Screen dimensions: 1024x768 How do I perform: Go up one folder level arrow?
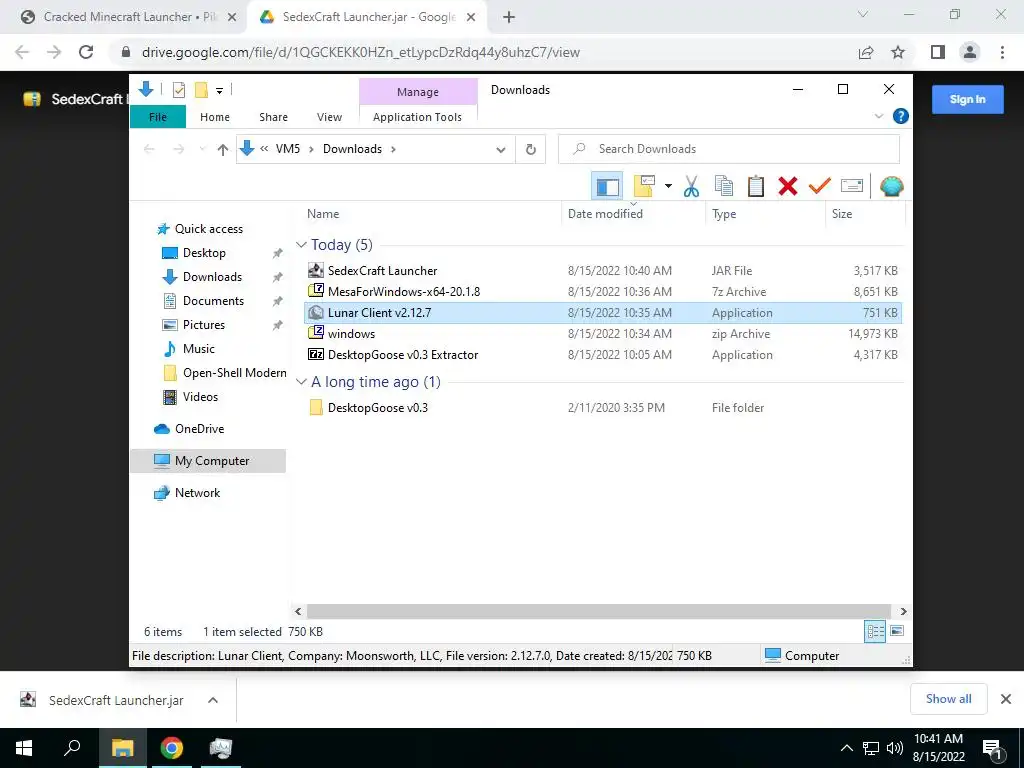coord(223,150)
